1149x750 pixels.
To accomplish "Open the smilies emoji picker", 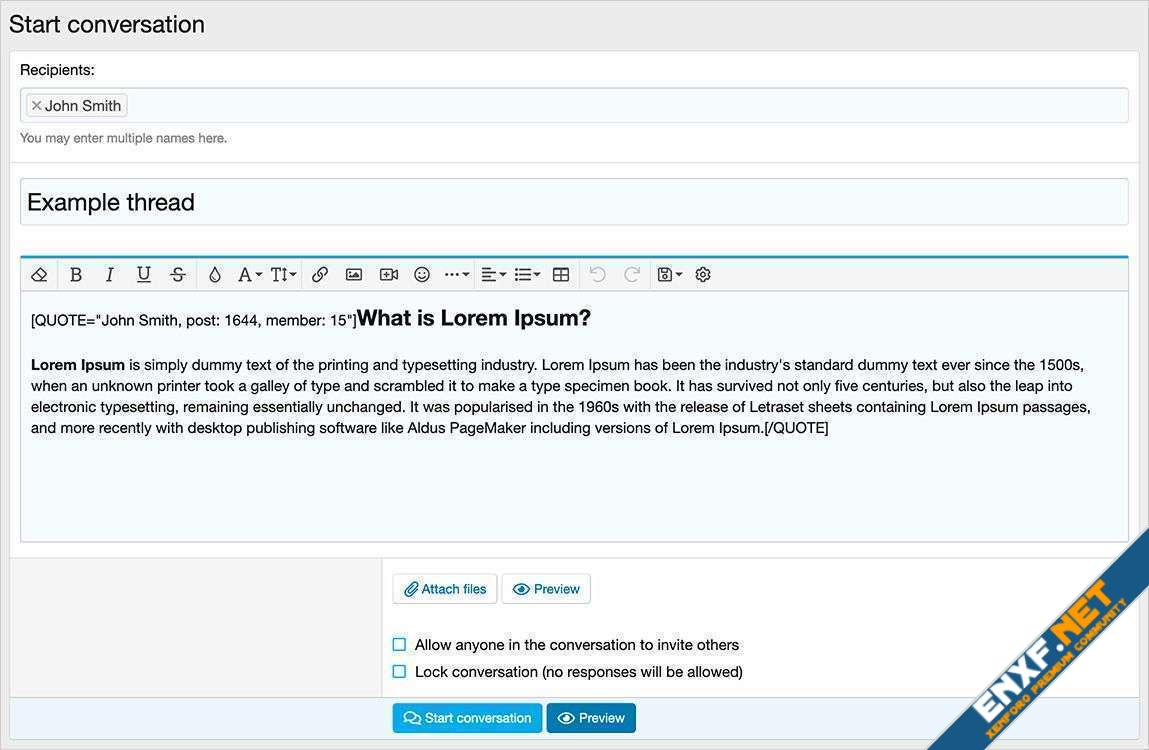I will tap(422, 274).
